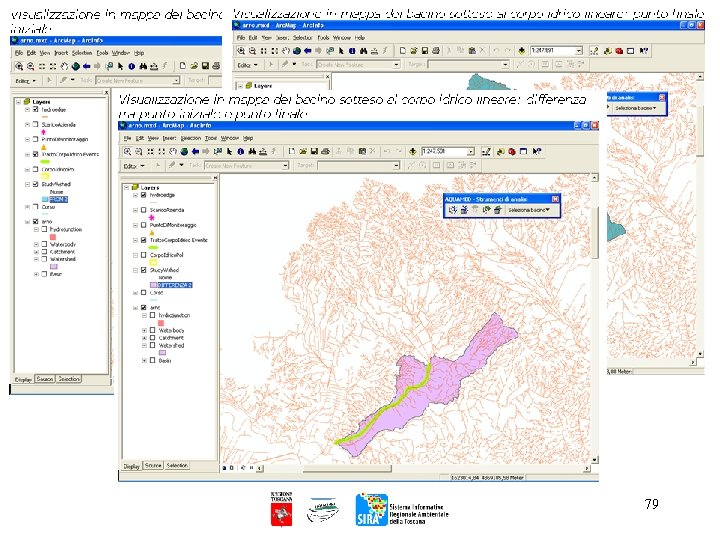This screenshot has width=720, height=540.
Task: Go back to previous extent in front window
Action: point(195,151)
